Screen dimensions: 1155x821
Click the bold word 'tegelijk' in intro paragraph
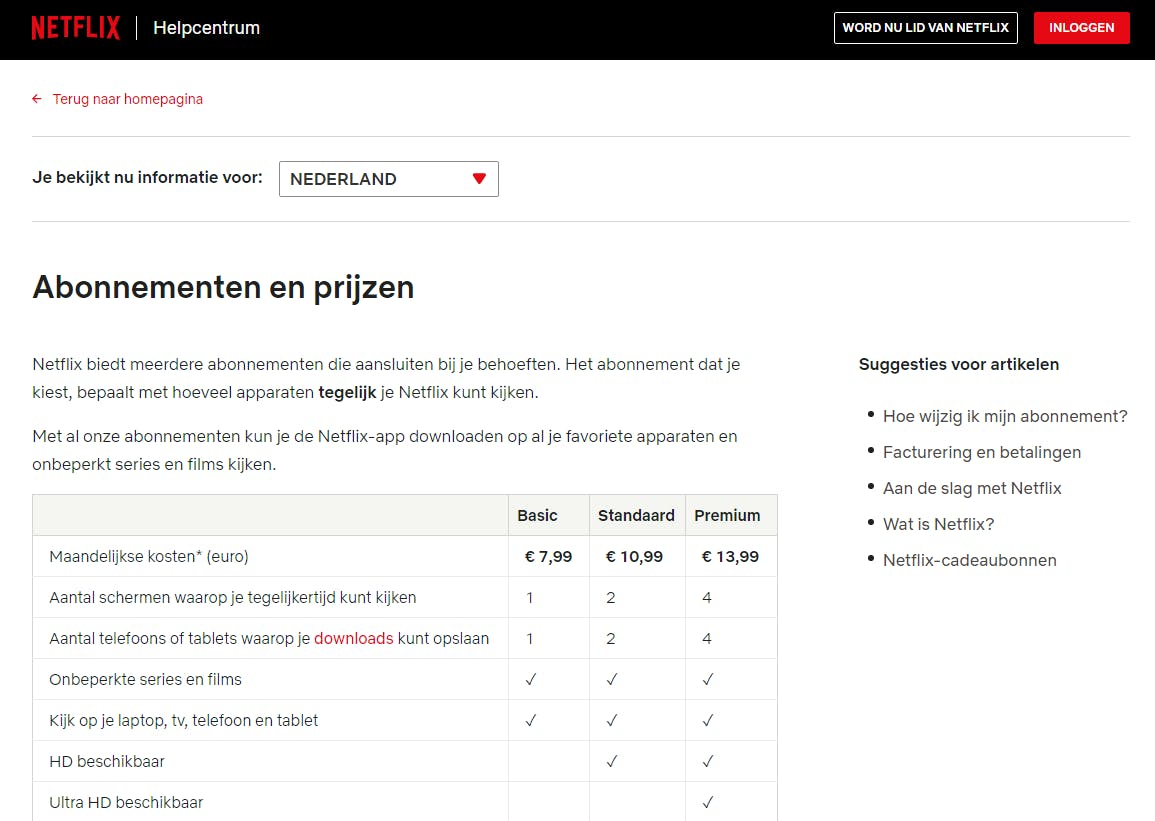[x=347, y=392]
